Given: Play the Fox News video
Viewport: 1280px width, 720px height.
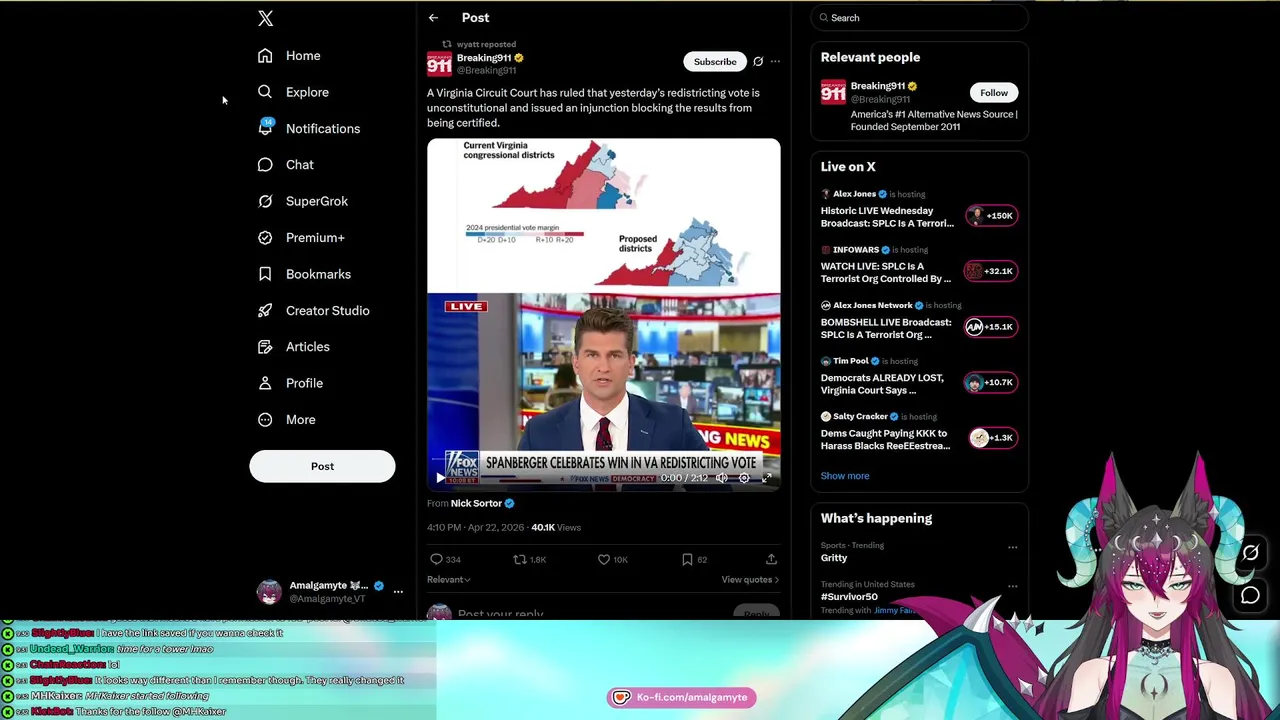Looking at the screenshot, I should (x=440, y=478).
